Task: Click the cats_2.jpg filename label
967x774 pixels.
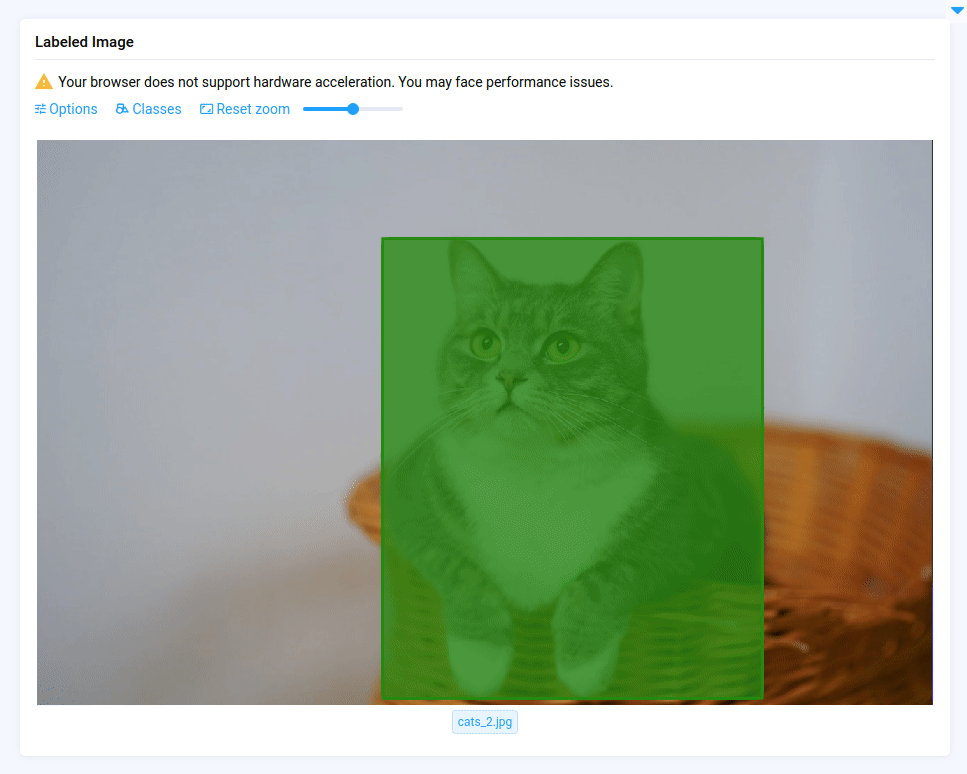Action: tap(485, 722)
